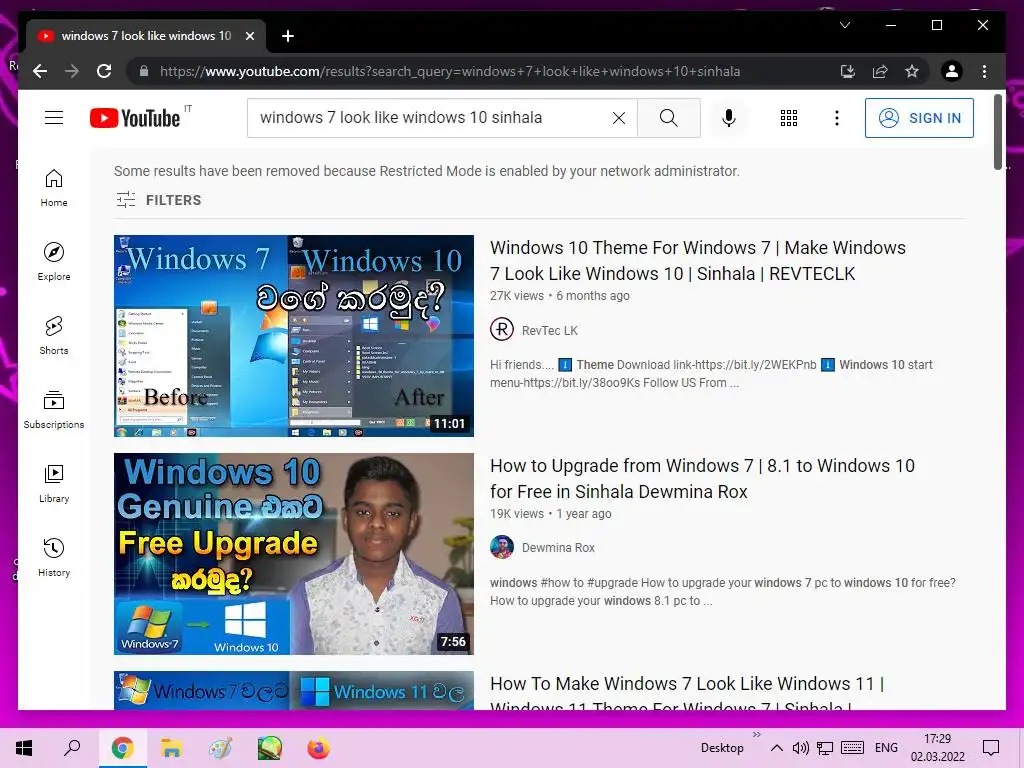Image resolution: width=1024 pixels, height=768 pixels.
Task: Open the YouTube hamburger guide menu
Action: click(x=54, y=118)
